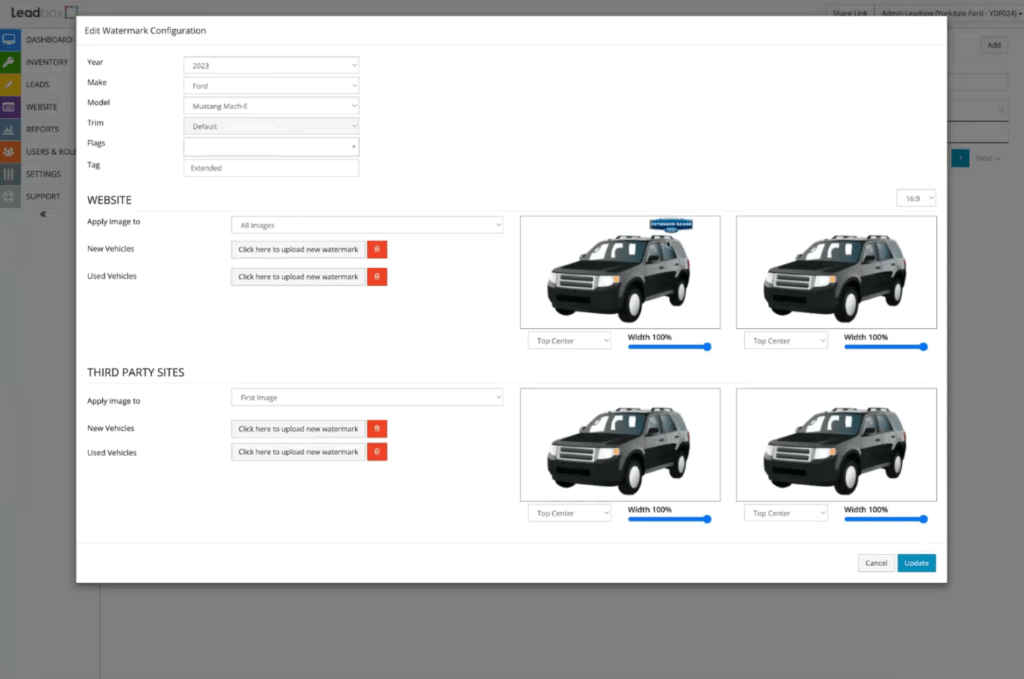The height and width of the screenshot is (679, 1024).
Task: Click the Users & Roles icon in sidebar
Action: 9,151
